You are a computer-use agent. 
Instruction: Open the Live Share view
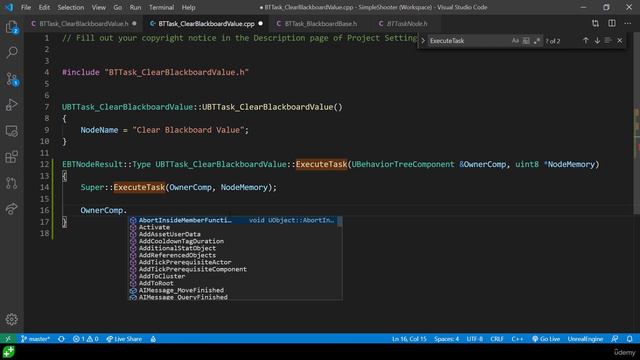click(x=12, y=209)
